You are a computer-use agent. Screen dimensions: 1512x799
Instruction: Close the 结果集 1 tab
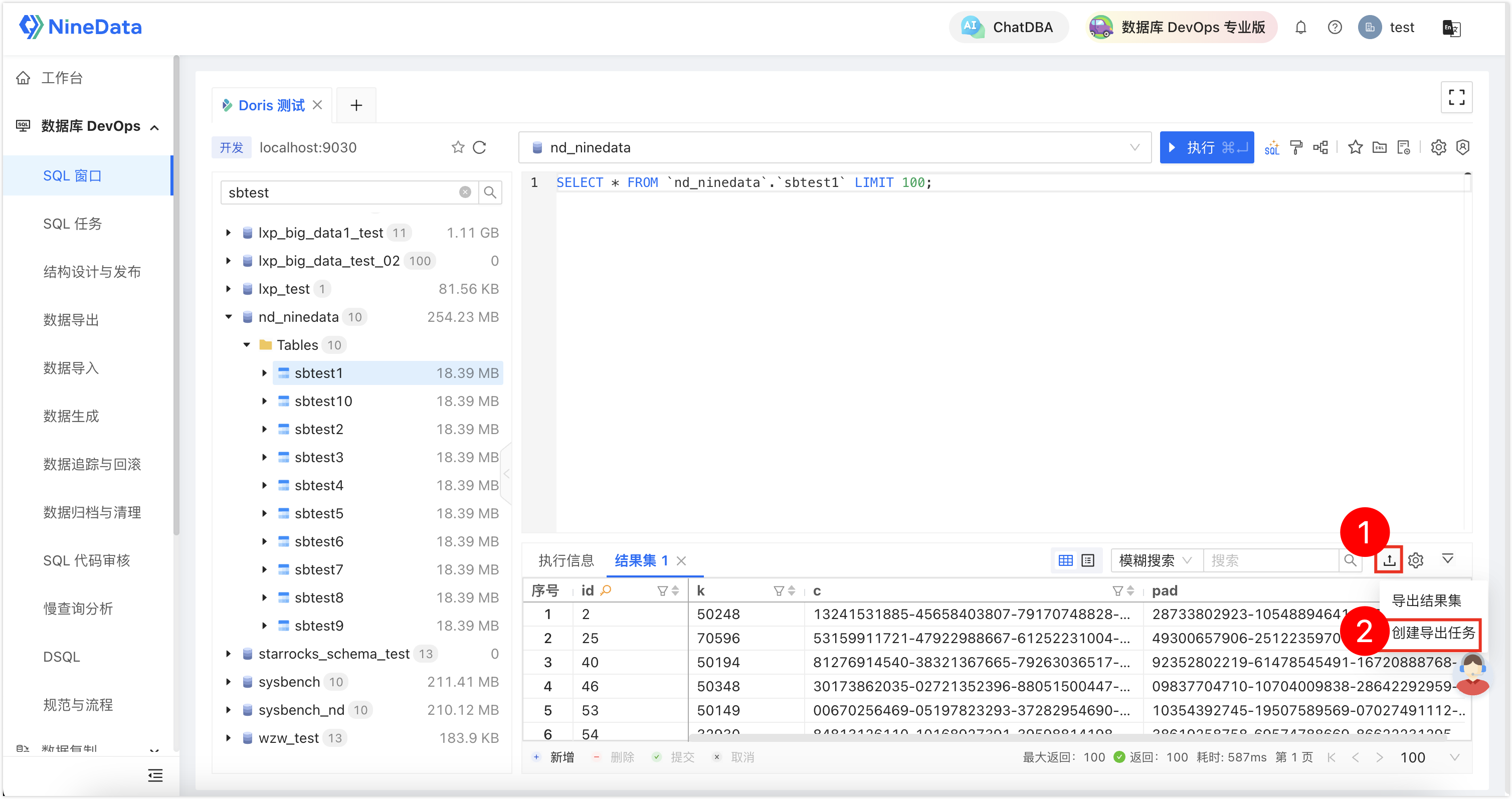click(681, 560)
